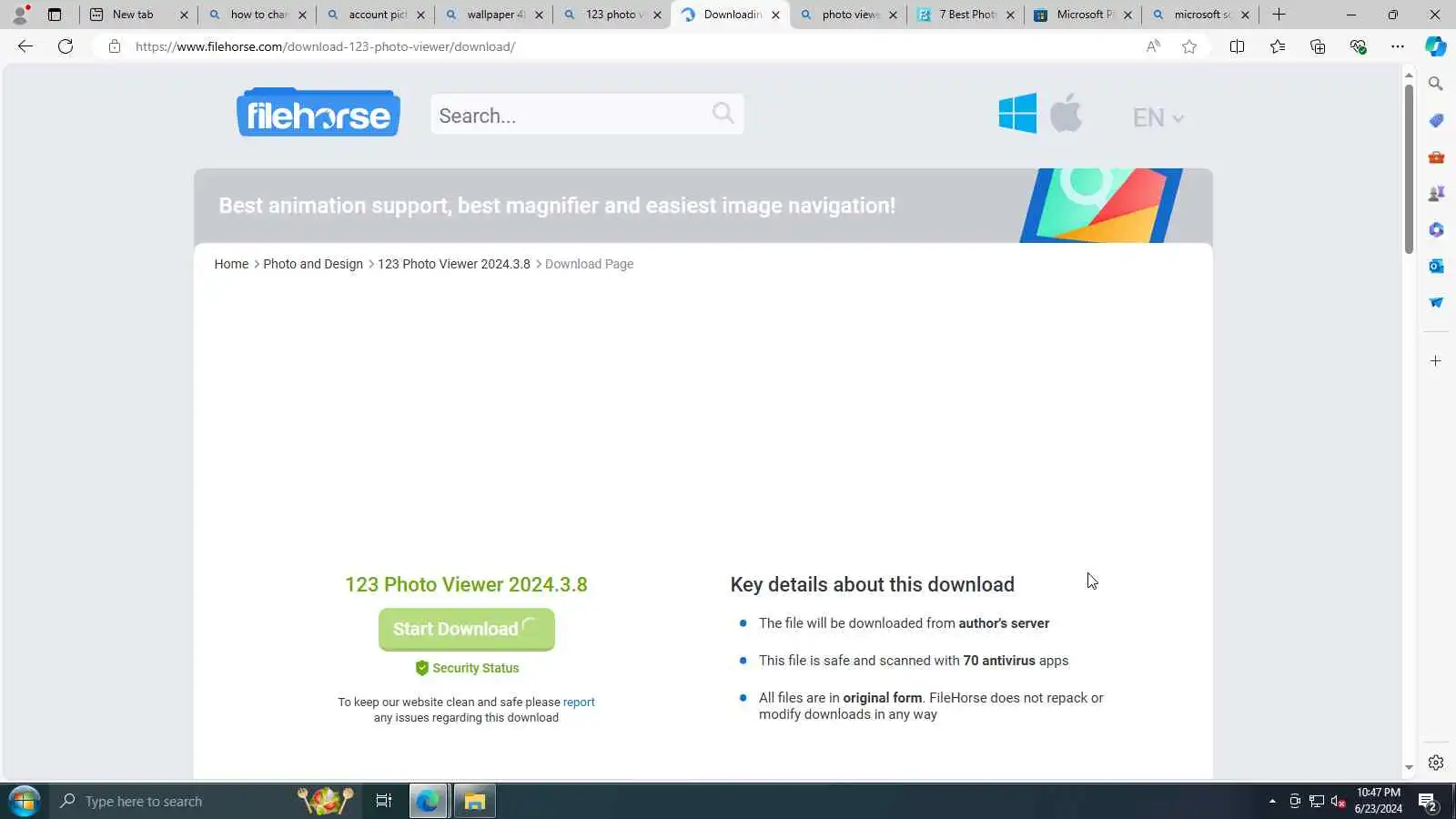Open Task View on taskbar
The width and height of the screenshot is (1456, 819).
point(384,801)
